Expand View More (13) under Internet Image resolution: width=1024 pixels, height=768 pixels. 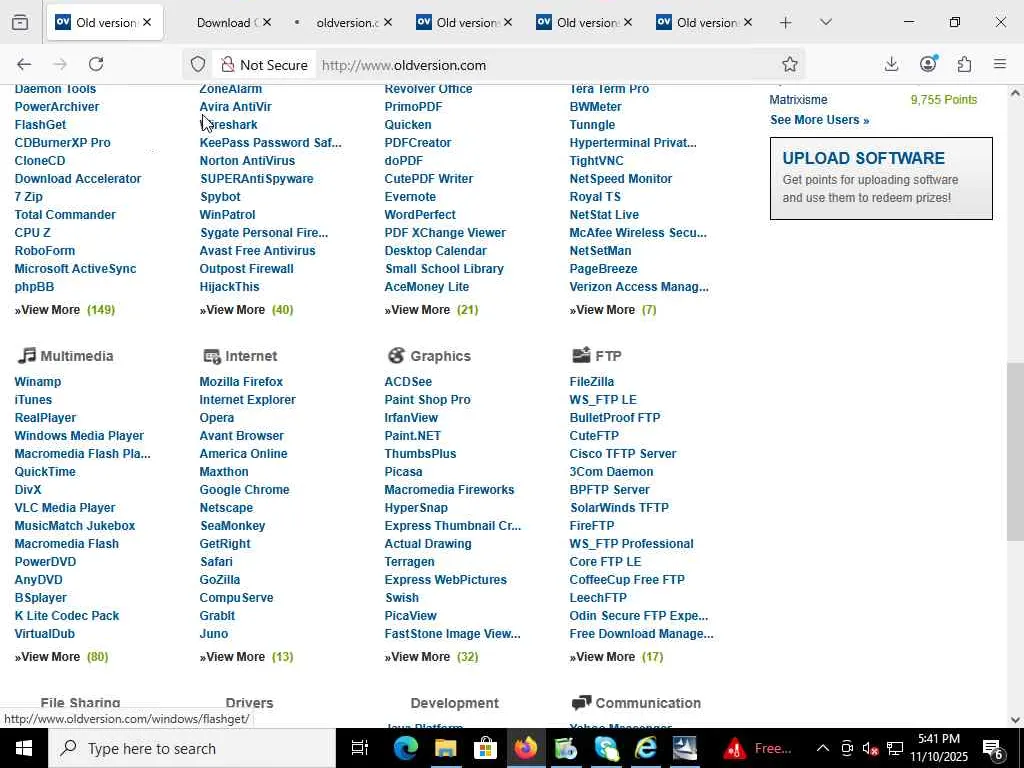pyautogui.click(x=246, y=656)
